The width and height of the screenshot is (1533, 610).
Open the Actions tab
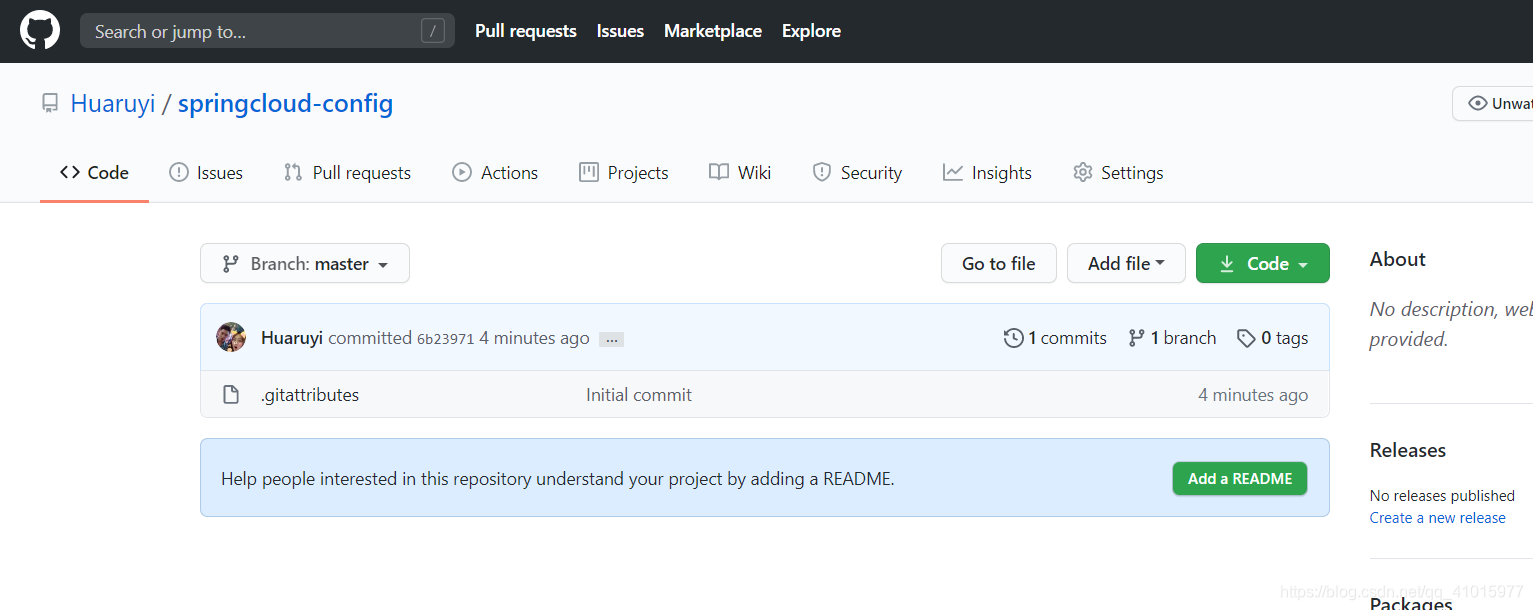pyautogui.click(x=495, y=172)
